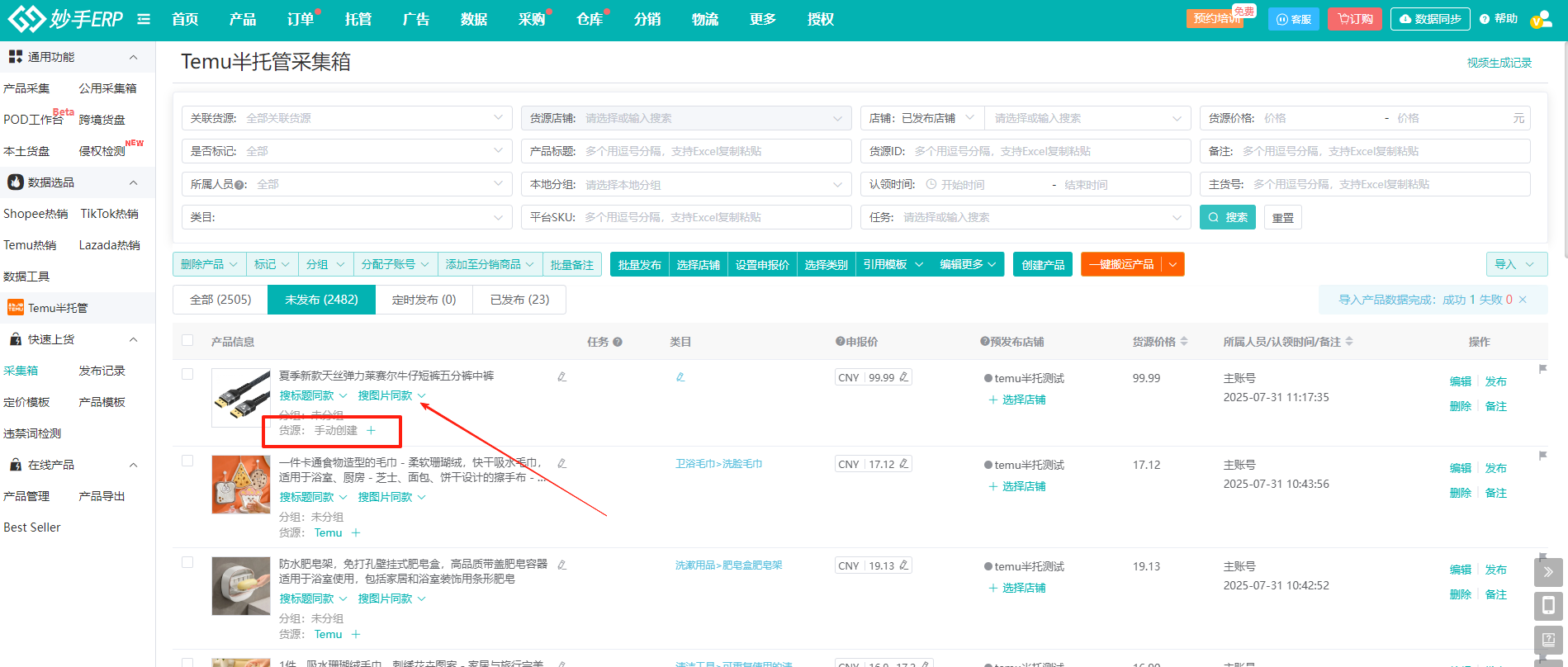Screen dimensions: 1568x667
Task: Expand 导入 dropdown button
Action: pyautogui.click(x=1516, y=264)
